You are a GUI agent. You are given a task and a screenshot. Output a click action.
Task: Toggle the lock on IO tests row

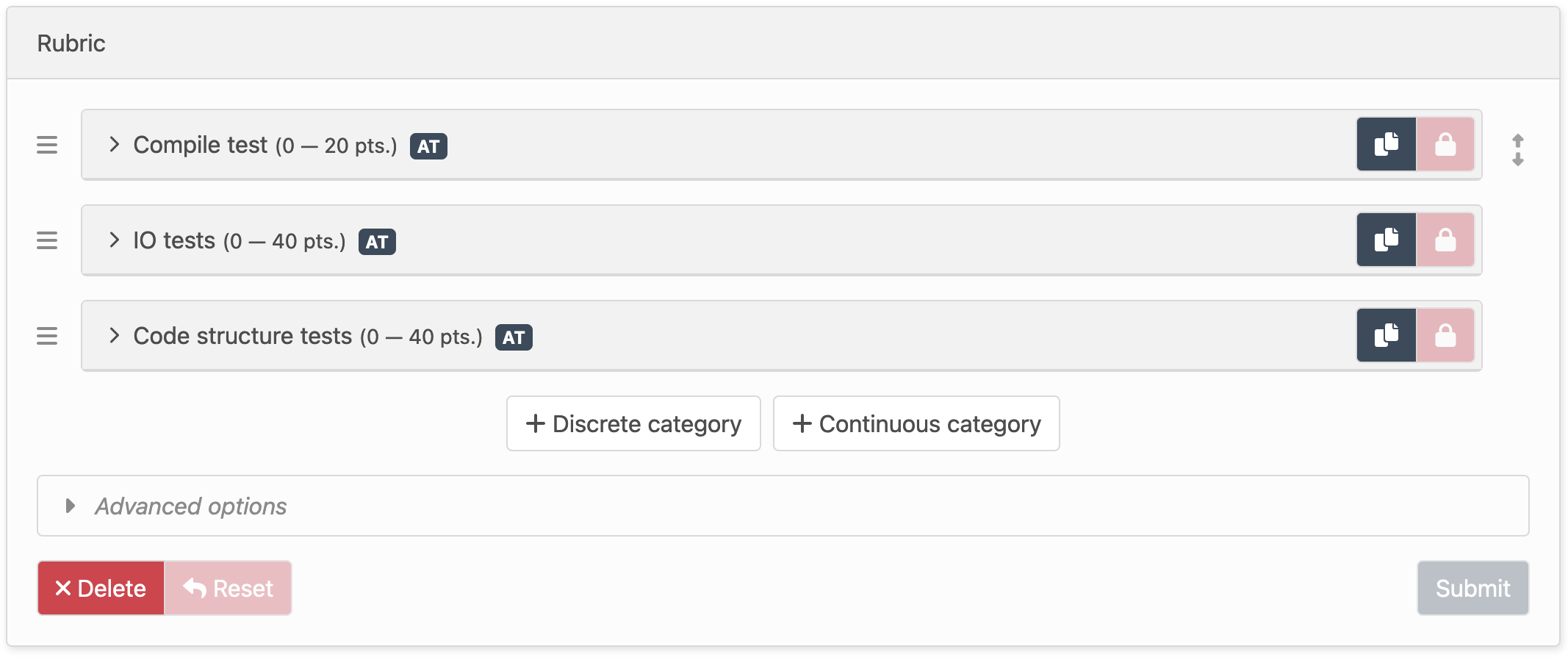click(1445, 240)
